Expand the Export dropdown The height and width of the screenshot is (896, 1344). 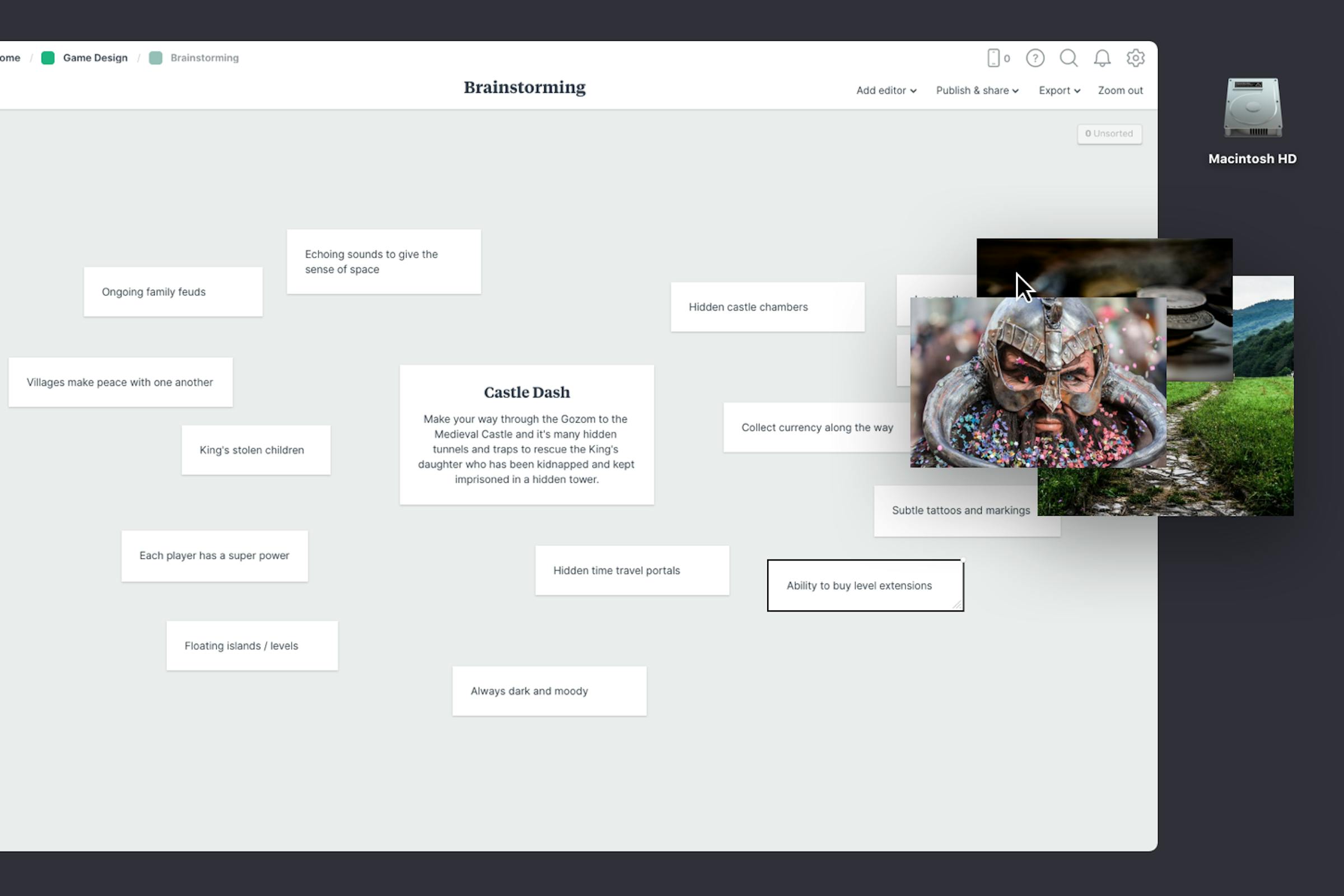click(x=1058, y=90)
